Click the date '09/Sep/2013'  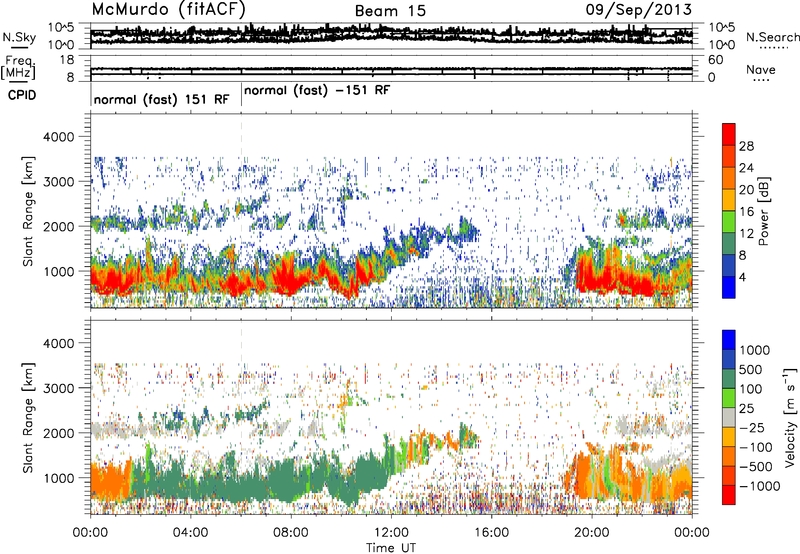(x=638, y=9)
